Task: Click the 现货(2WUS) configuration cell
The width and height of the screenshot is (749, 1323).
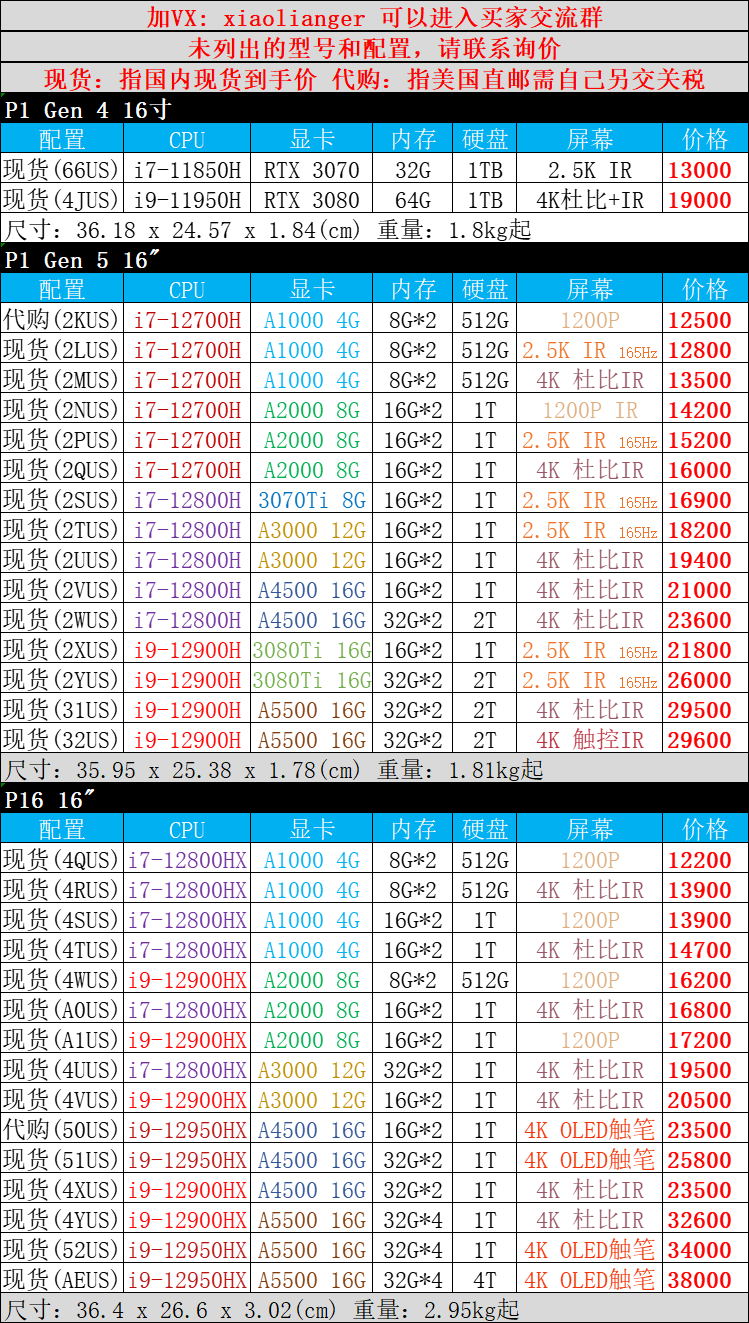Action: tap(62, 619)
